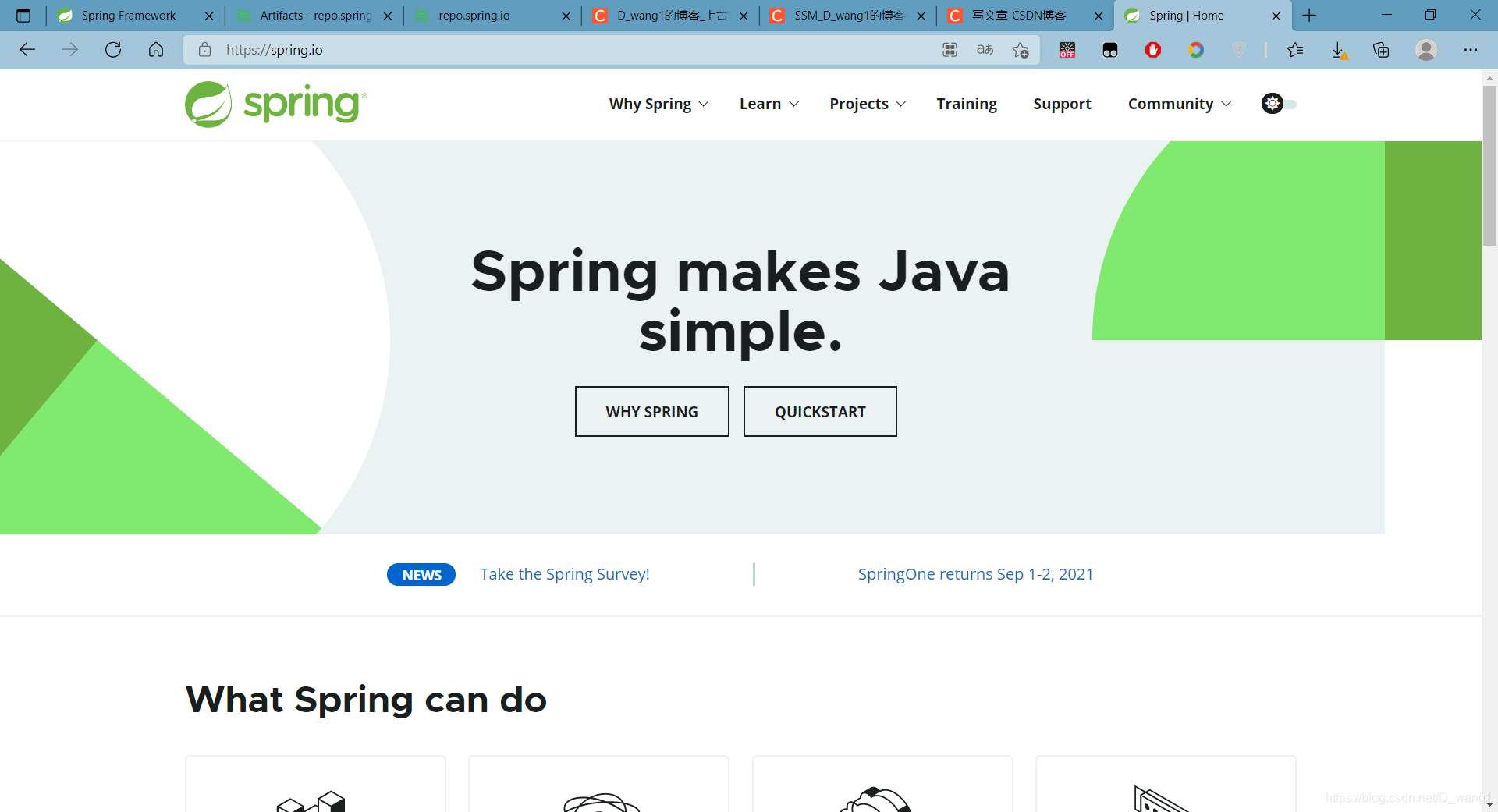This screenshot has width=1498, height=812.
Task: Click the QUICKSTART button
Action: [819, 411]
